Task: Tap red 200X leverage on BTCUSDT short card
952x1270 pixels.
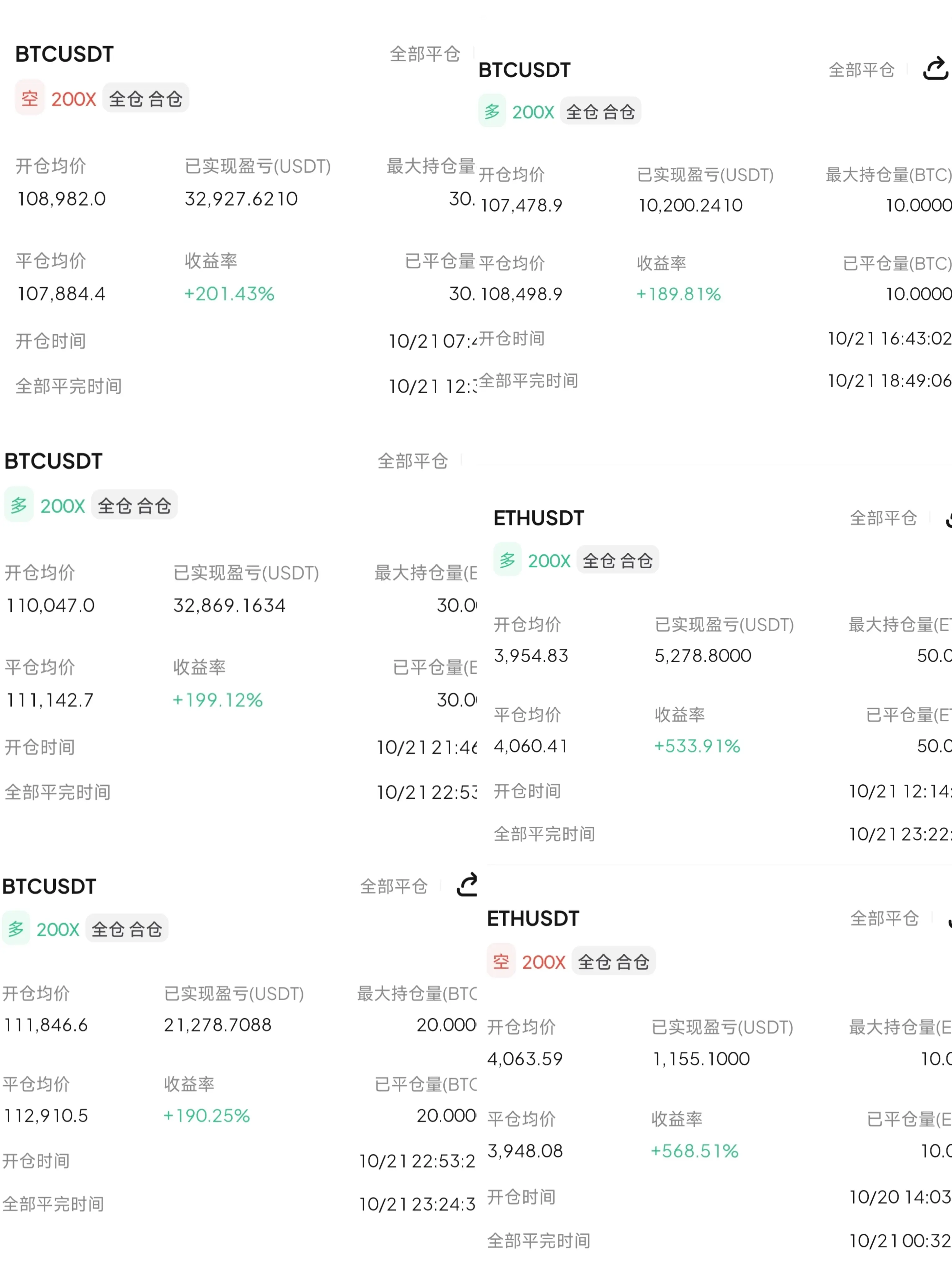Action: (x=73, y=99)
